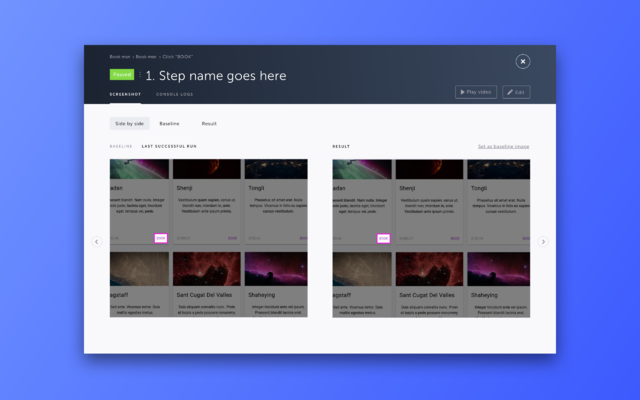Click the step name title text
This screenshot has width=640, height=400.
coord(215,76)
